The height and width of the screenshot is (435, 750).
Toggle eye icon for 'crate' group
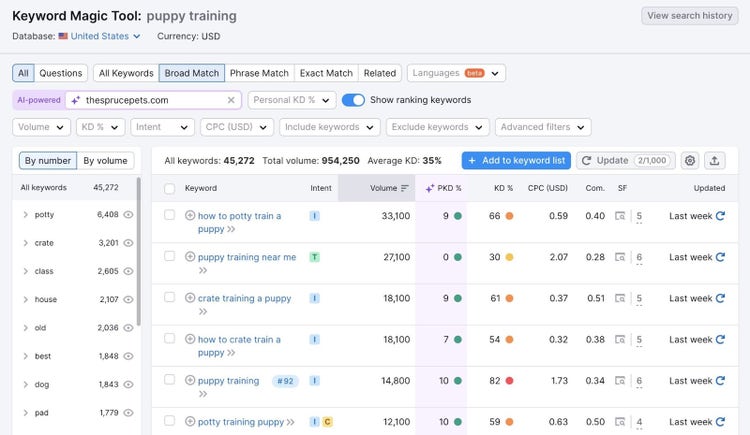click(128, 243)
